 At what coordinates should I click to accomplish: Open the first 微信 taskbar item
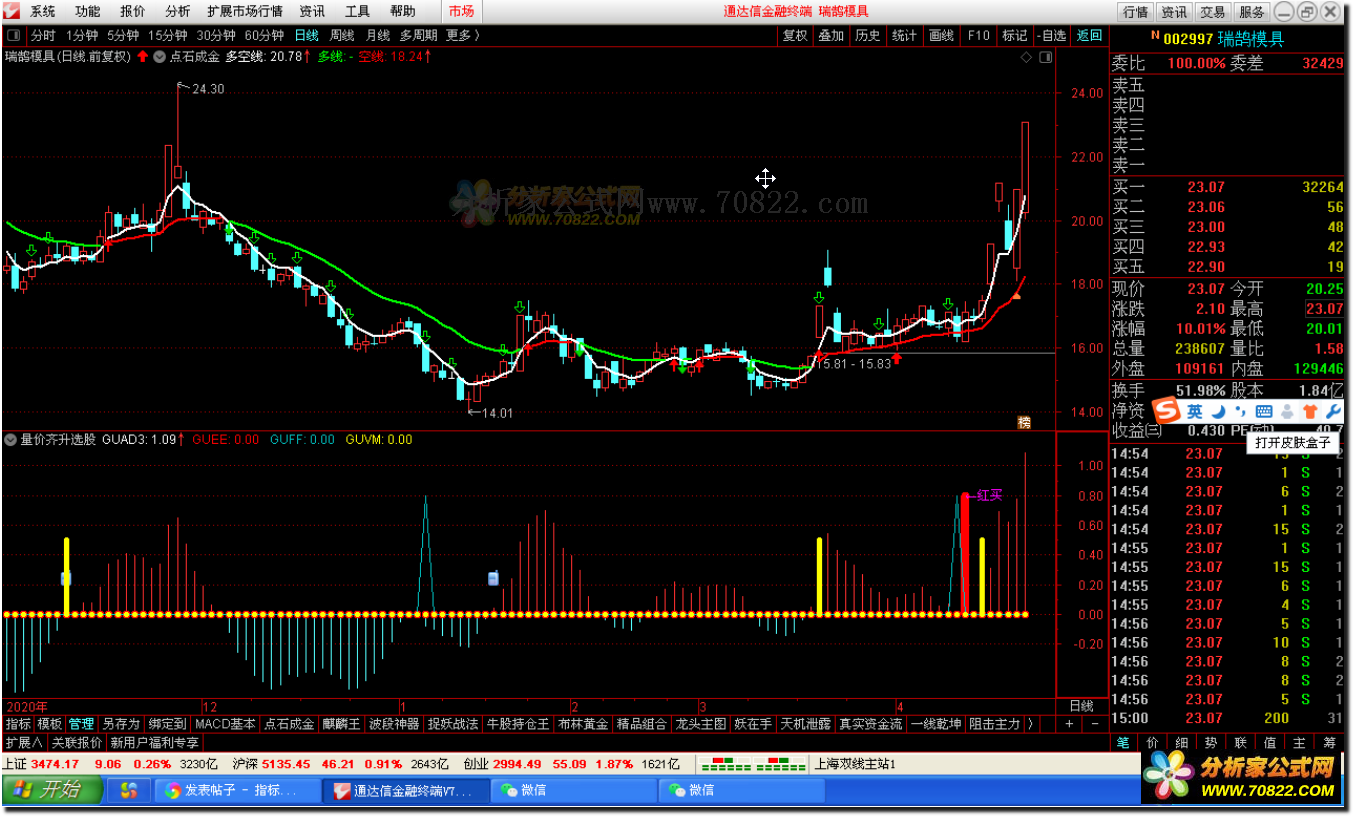point(574,790)
